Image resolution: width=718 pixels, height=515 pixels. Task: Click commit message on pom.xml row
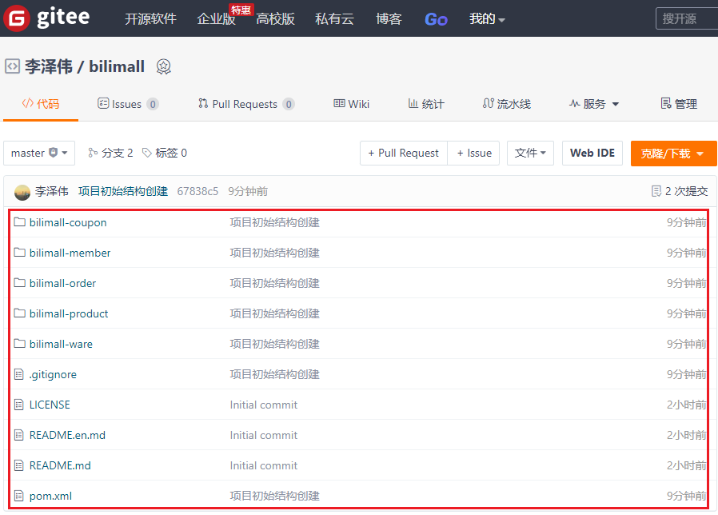(274, 496)
